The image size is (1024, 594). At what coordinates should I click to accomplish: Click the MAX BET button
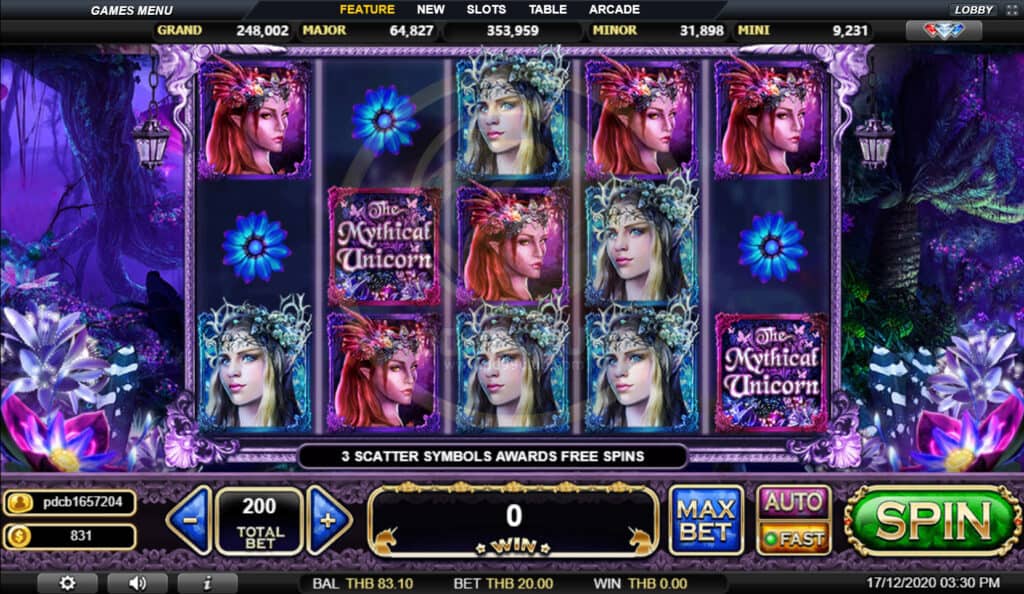706,520
